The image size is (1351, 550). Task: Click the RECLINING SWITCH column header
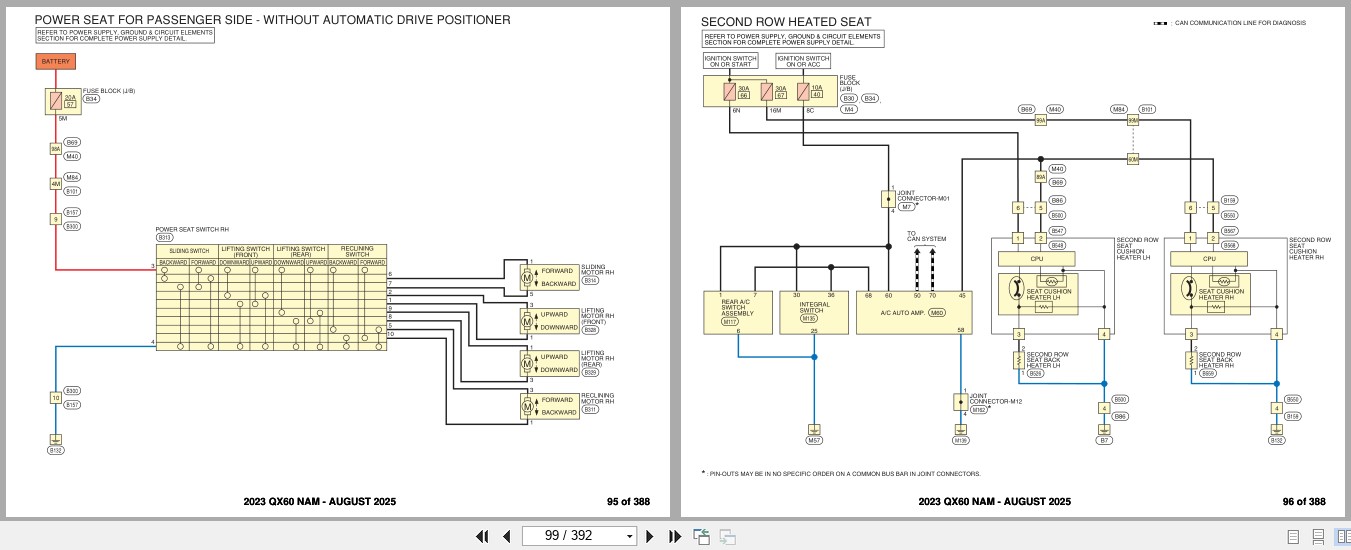[x=357, y=251]
